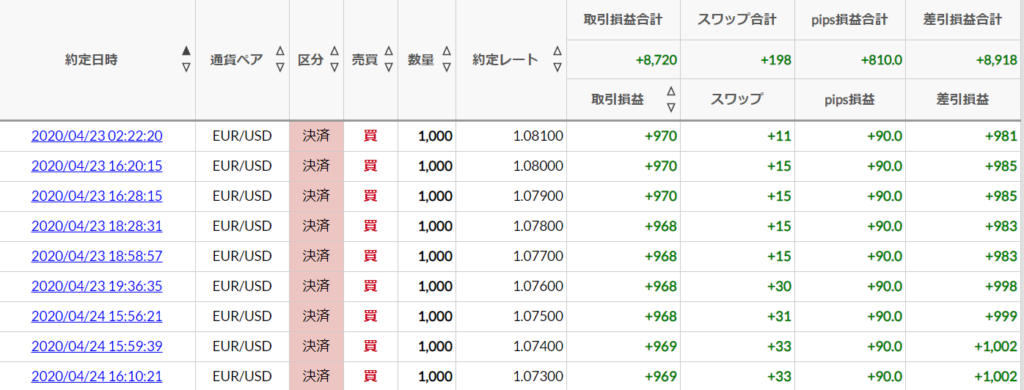The width and height of the screenshot is (1024, 390).
Task: Select rate cell 1.08100
Action: [538, 136]
